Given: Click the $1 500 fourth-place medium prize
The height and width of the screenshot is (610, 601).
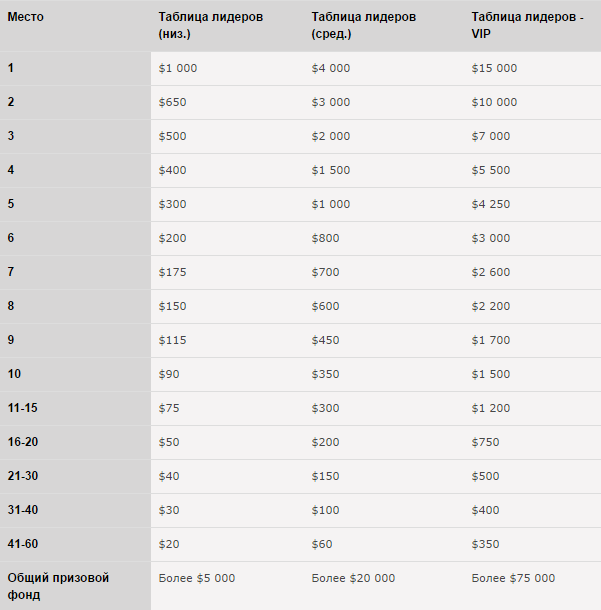Looking at the screenshot, I should [x=331, y=170].
